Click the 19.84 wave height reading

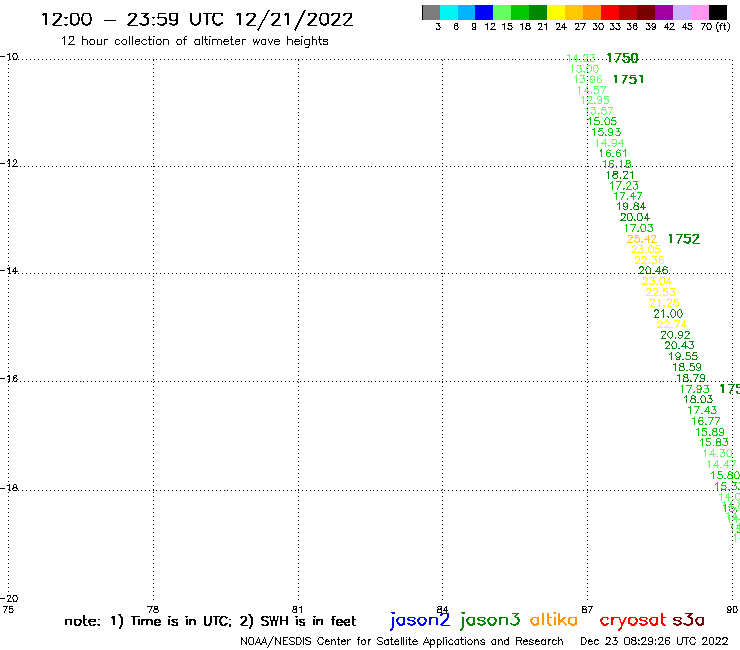(x=631, y=206)
